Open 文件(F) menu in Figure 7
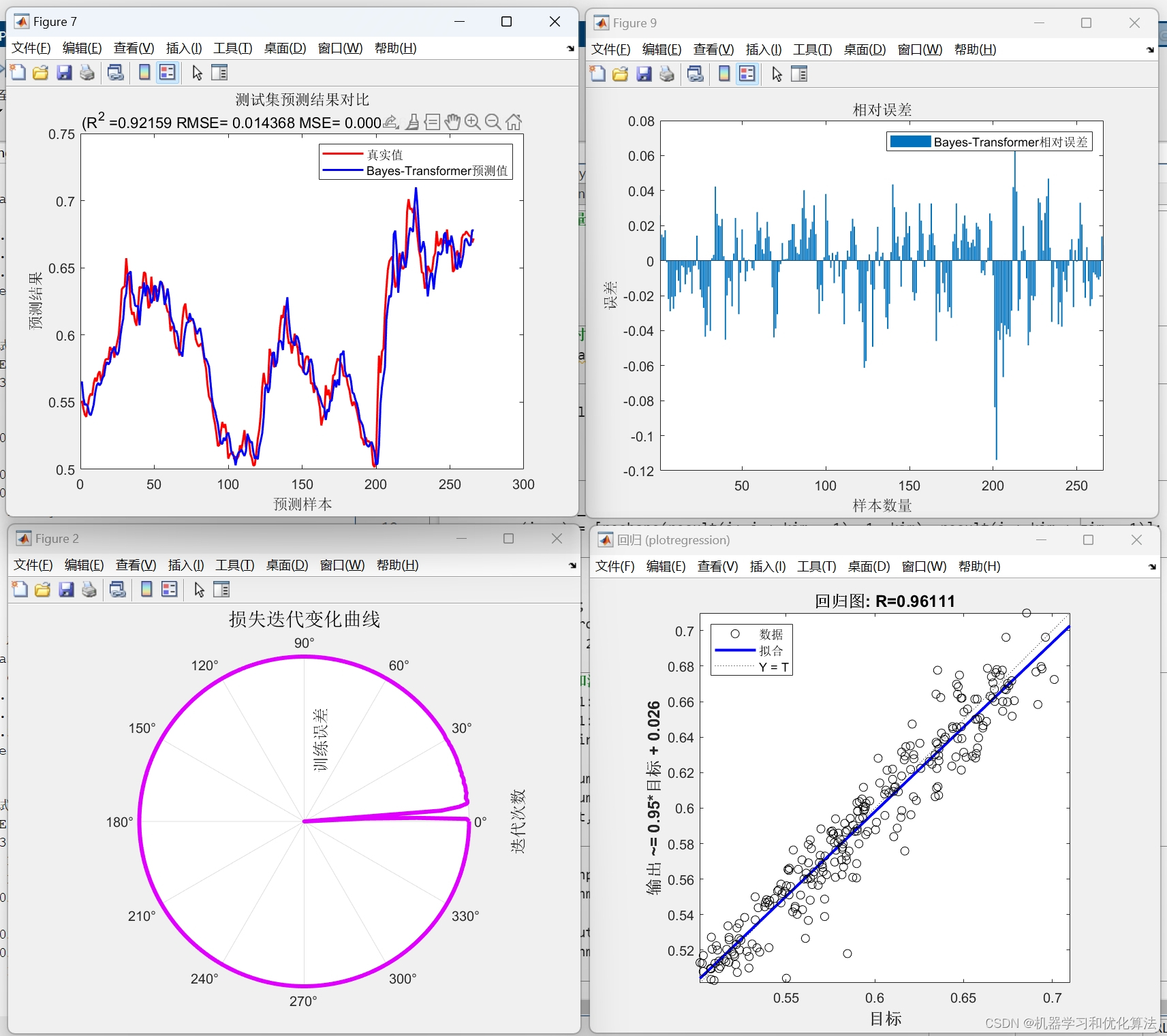The image size is (1167, 1036). [x=31, y=48]
